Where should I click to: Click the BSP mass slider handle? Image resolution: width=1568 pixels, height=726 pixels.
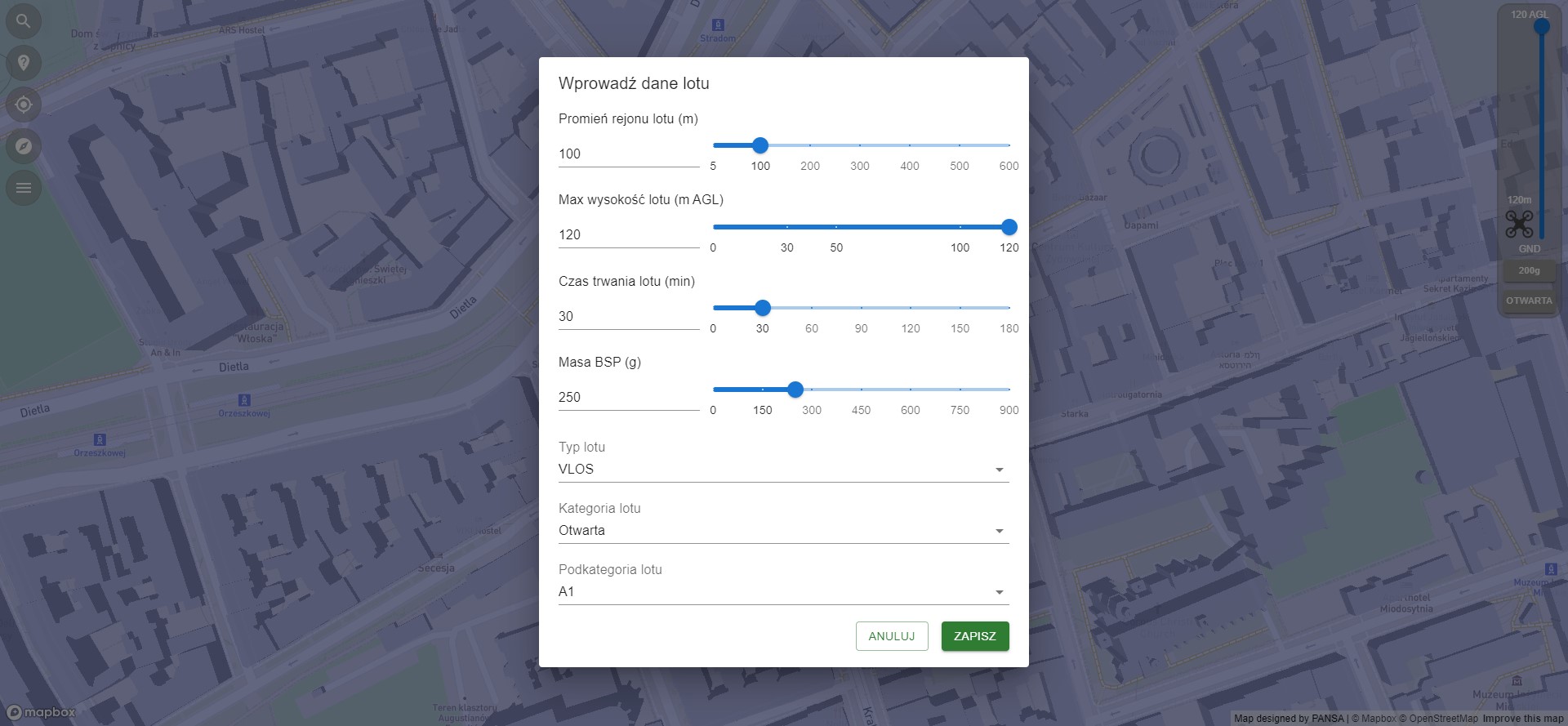pos(795,390)
